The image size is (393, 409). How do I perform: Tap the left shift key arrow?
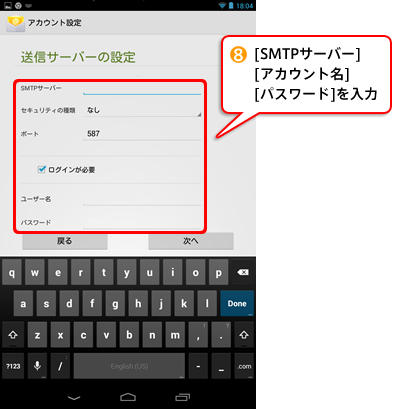(13, 335)
